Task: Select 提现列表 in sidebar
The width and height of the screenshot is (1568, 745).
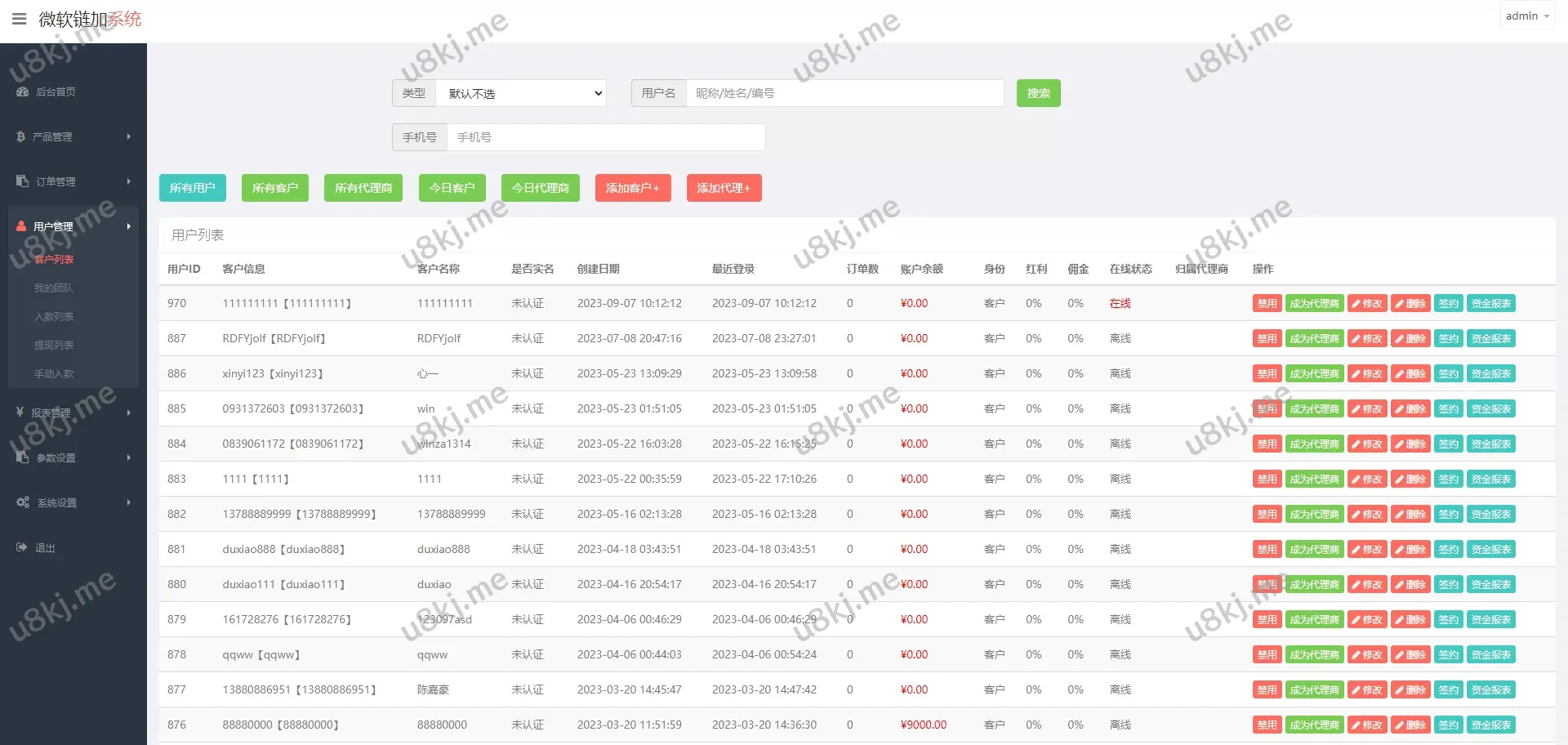Action: (54, 345)
